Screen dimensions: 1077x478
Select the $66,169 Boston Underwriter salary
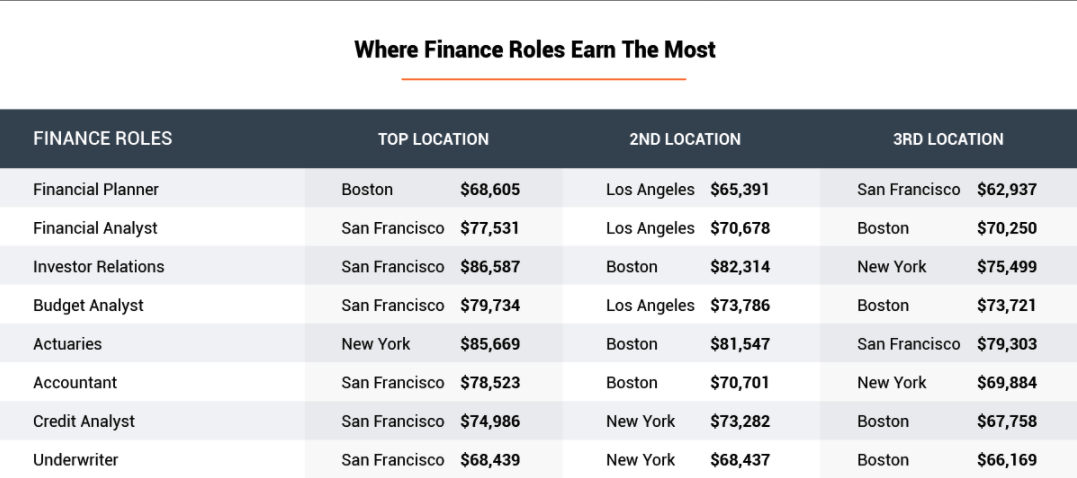pyautogui.click(x=1007, y=460)
